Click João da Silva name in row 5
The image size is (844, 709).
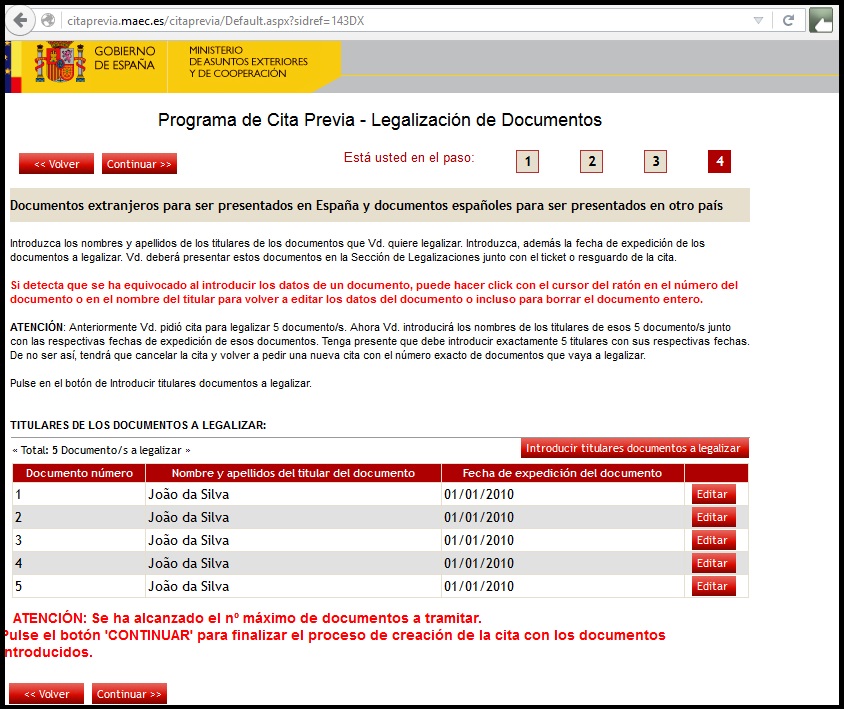coord(189,587)
